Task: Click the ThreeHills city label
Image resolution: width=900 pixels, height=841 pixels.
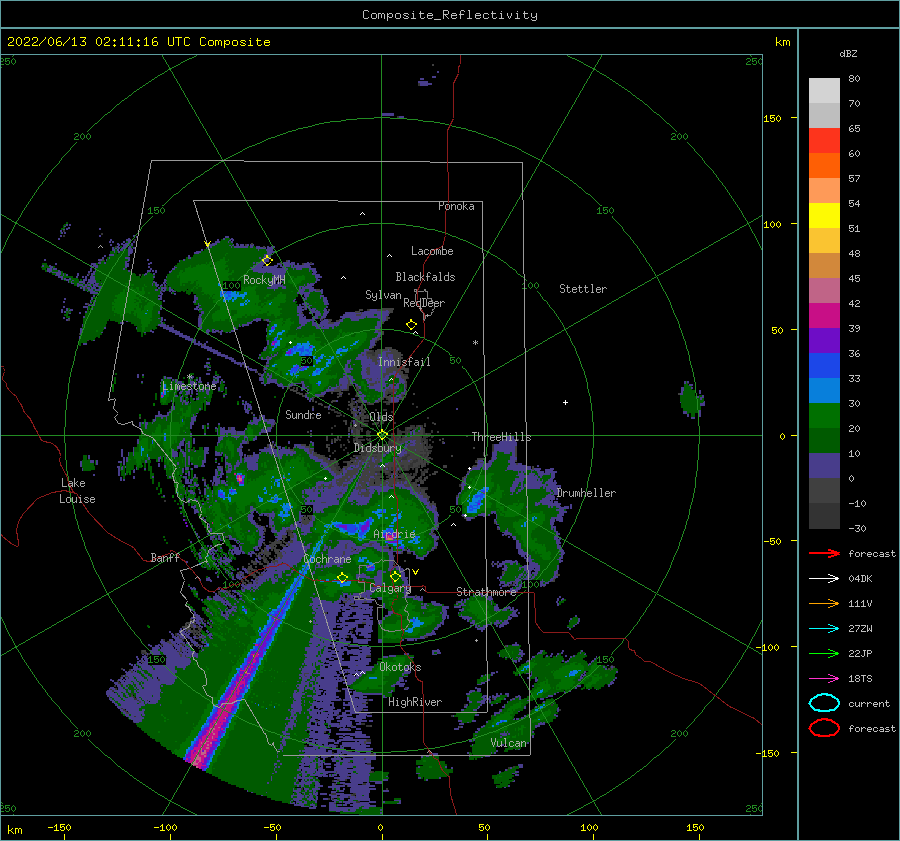Action: [501, 437]
